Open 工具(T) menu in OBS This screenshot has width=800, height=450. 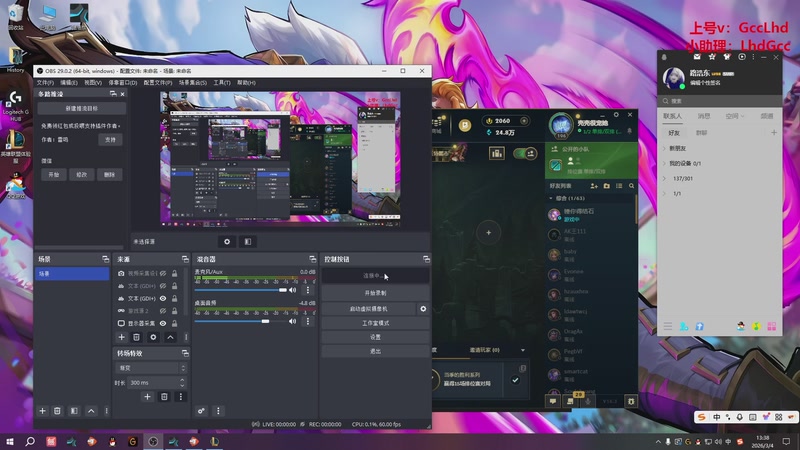pyautogui.click(x=222, y=83)
